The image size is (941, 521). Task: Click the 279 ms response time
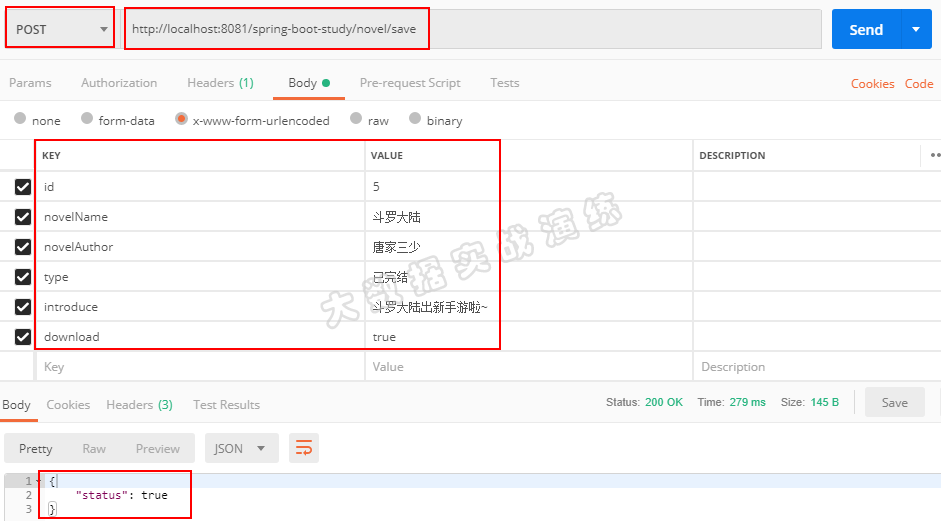coord(748,402)
